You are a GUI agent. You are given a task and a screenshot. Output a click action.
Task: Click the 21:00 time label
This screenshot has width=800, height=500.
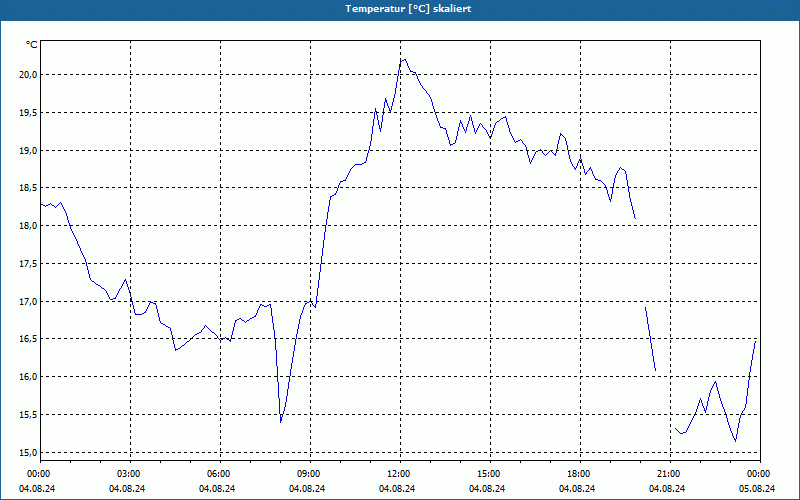click(668, 474)
